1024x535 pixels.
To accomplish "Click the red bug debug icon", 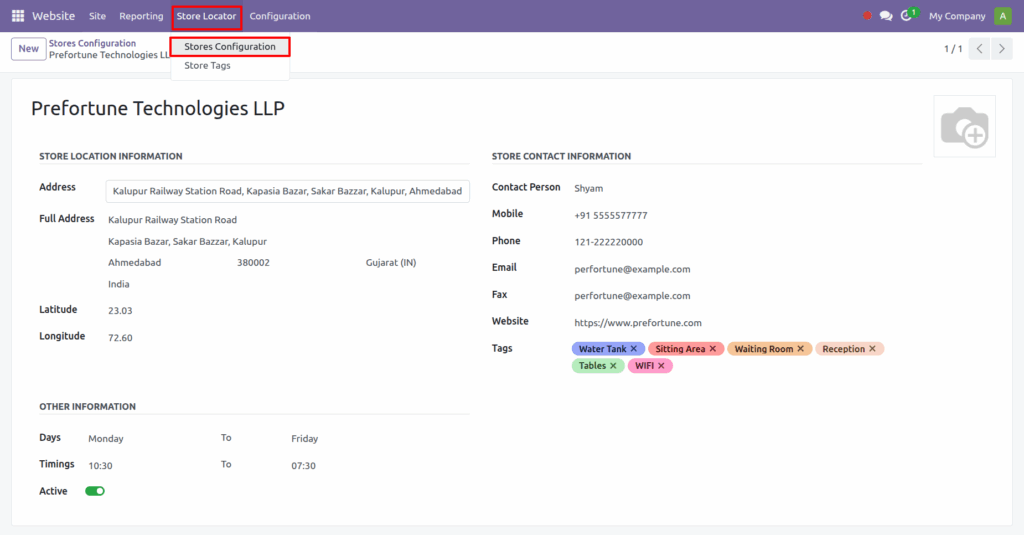I will pos(867,16).
